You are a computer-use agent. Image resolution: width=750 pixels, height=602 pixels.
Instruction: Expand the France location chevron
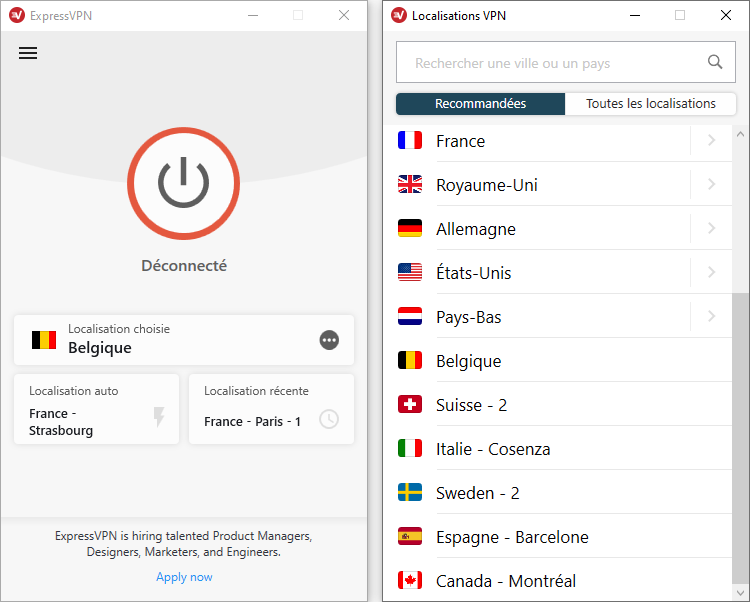coord(711,140)
